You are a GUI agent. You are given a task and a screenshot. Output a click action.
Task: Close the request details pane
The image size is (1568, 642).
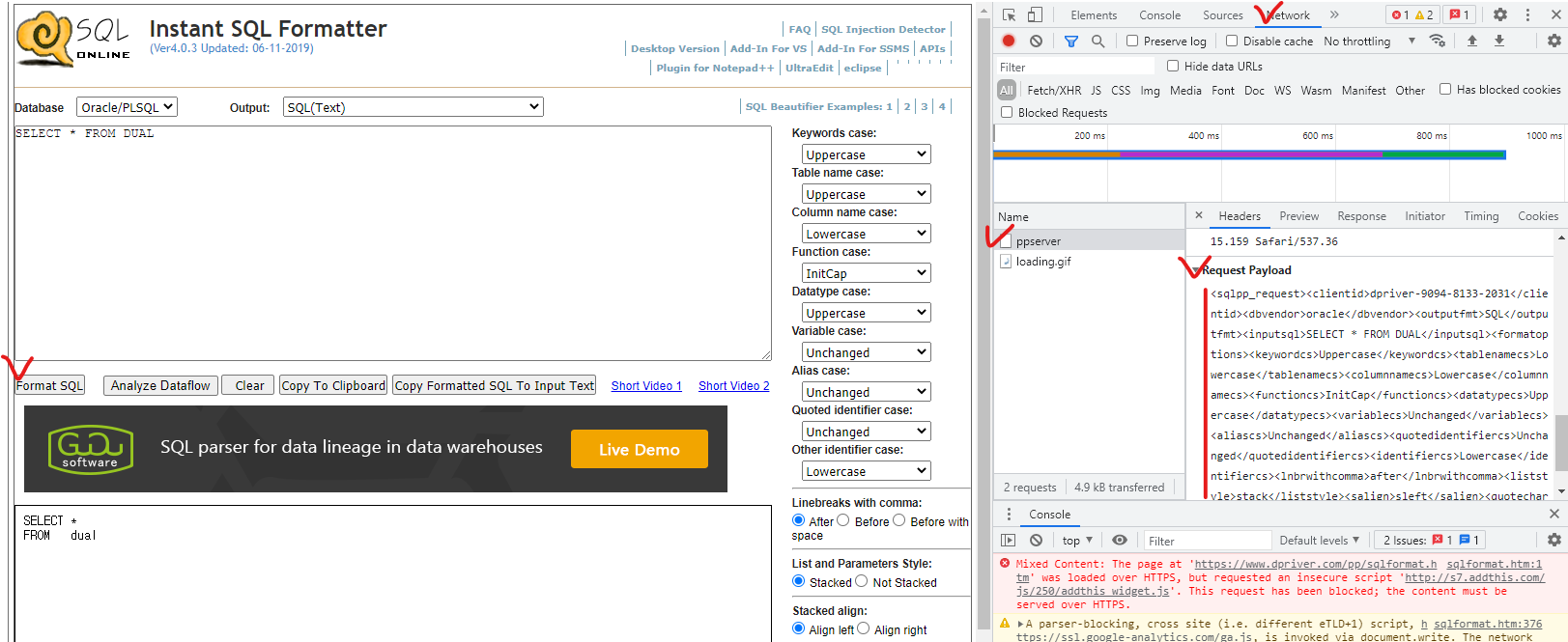(1199, 215)
